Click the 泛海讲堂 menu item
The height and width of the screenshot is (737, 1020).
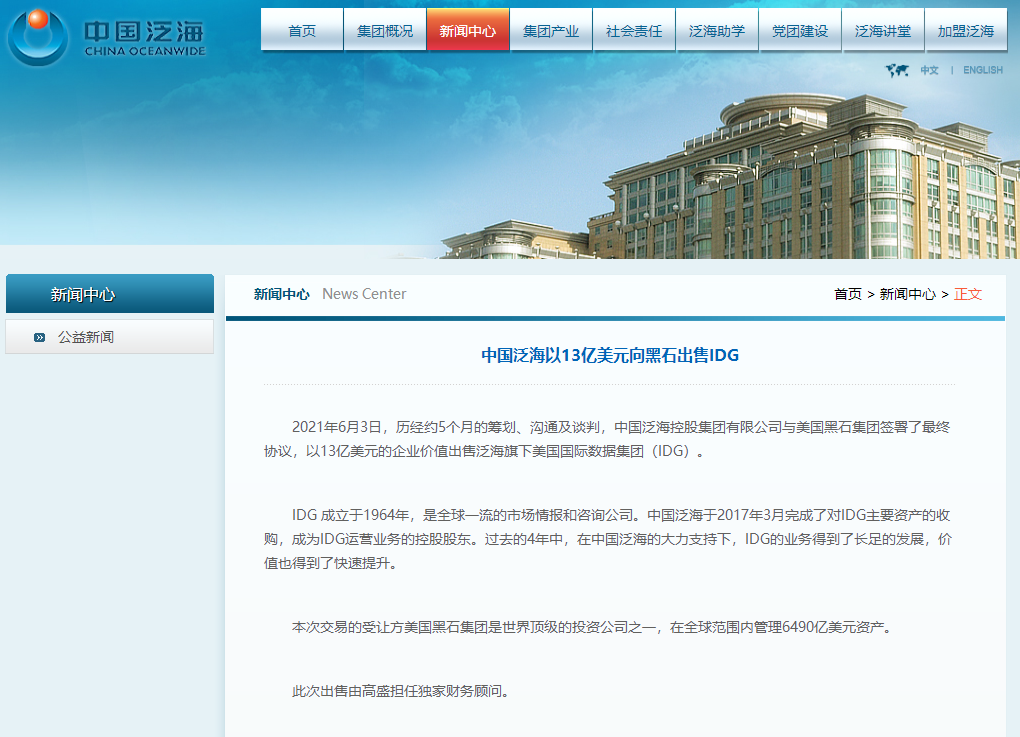[883, 31]
